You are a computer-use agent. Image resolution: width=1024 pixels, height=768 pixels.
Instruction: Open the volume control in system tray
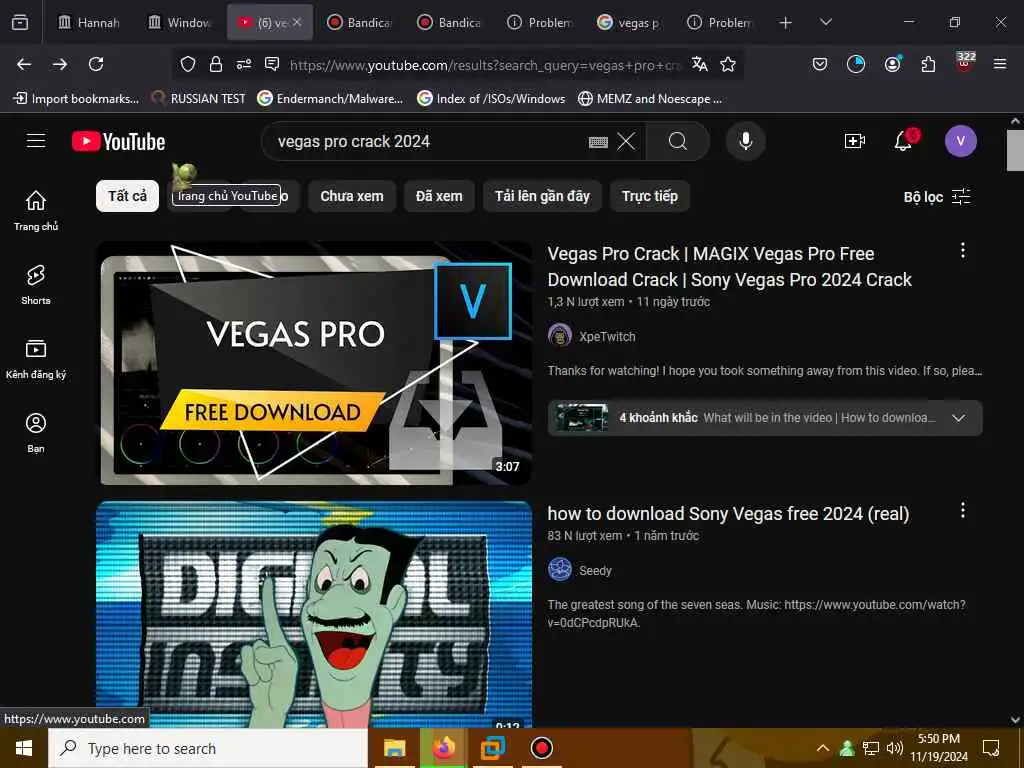pyautogui.click(x=895, y=748)
